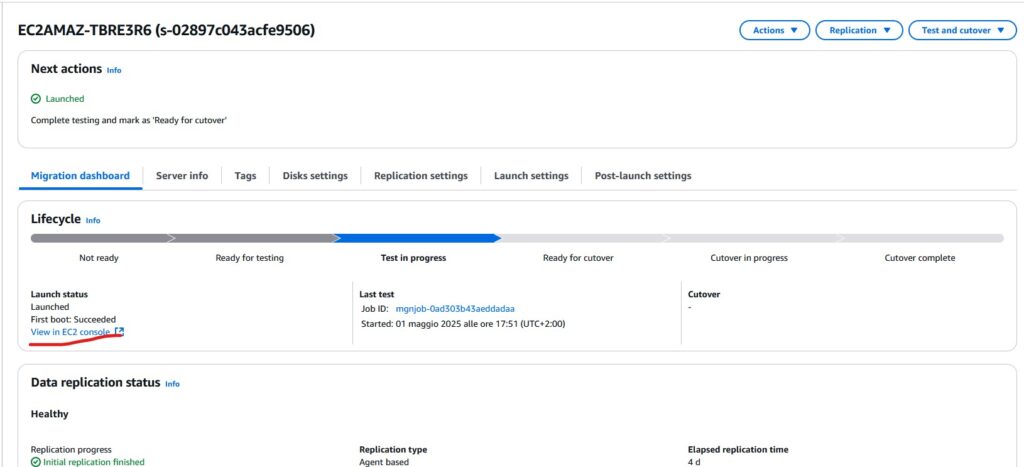Click the Initial replication finished text
The width and height of the screenshot is (1024, 467).
(x=93, y=462)
